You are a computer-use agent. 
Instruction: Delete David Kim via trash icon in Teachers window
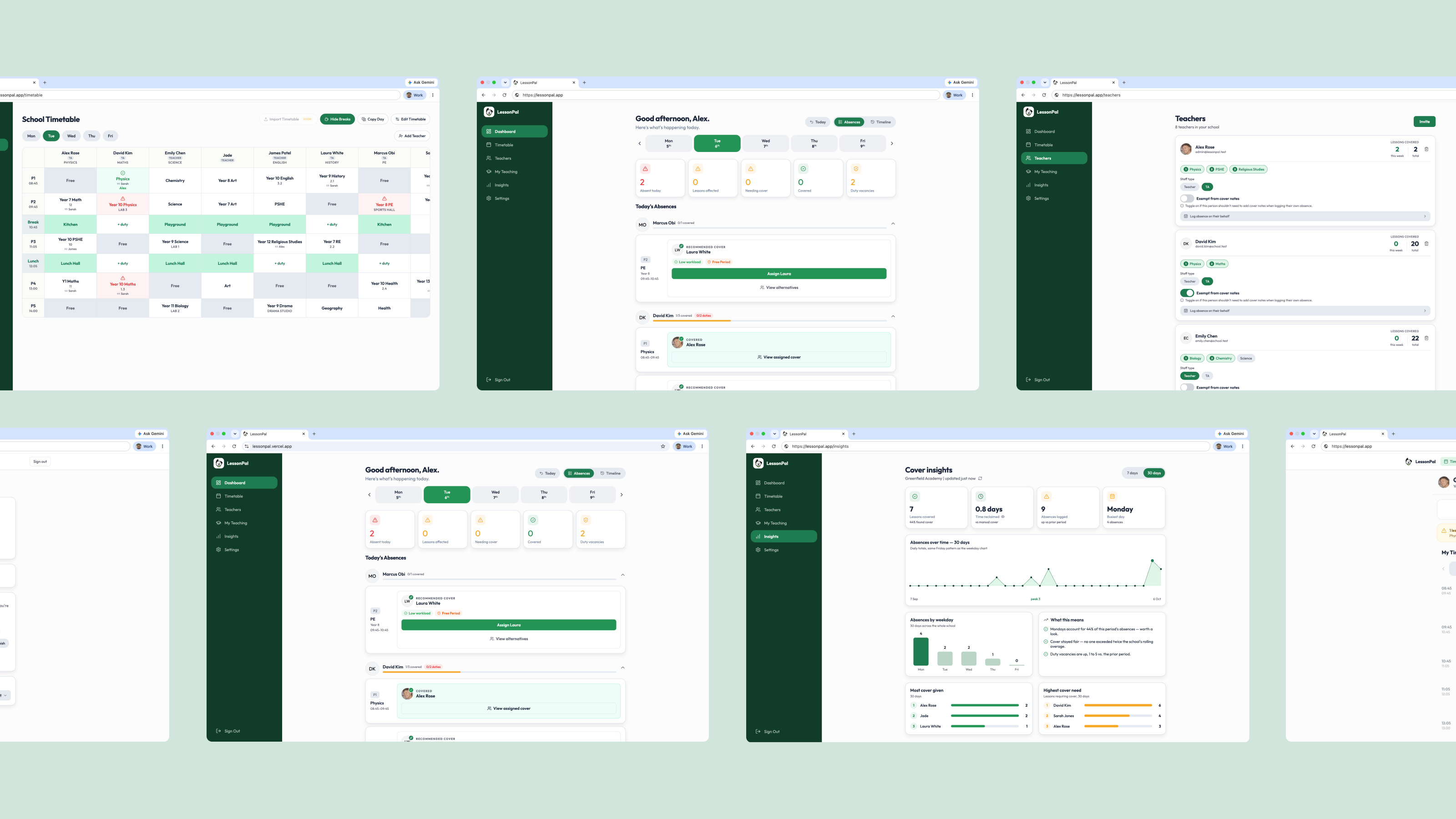(x=1426, y=243)
